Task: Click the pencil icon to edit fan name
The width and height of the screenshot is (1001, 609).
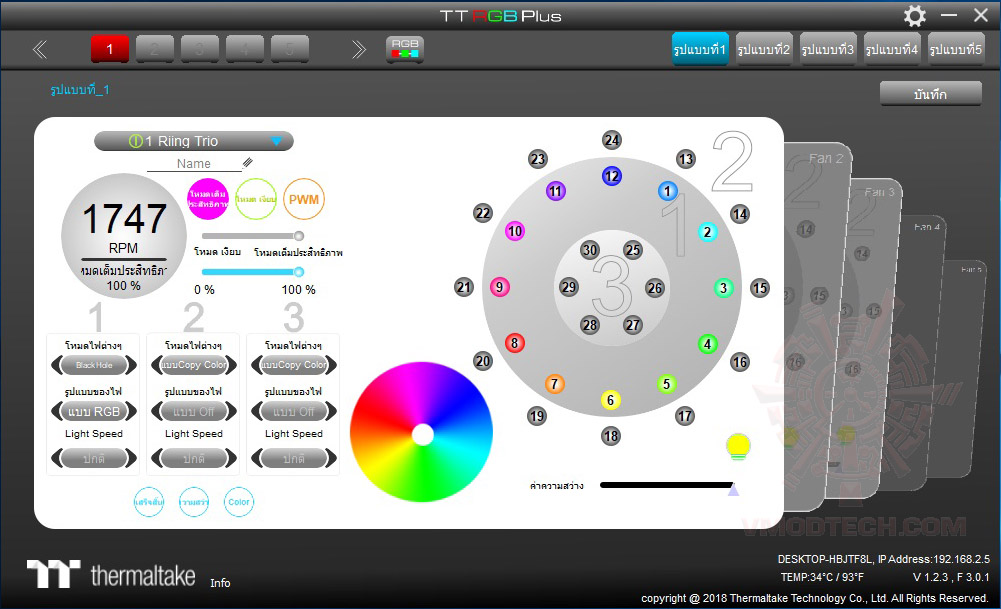Action: pos(248,163)
